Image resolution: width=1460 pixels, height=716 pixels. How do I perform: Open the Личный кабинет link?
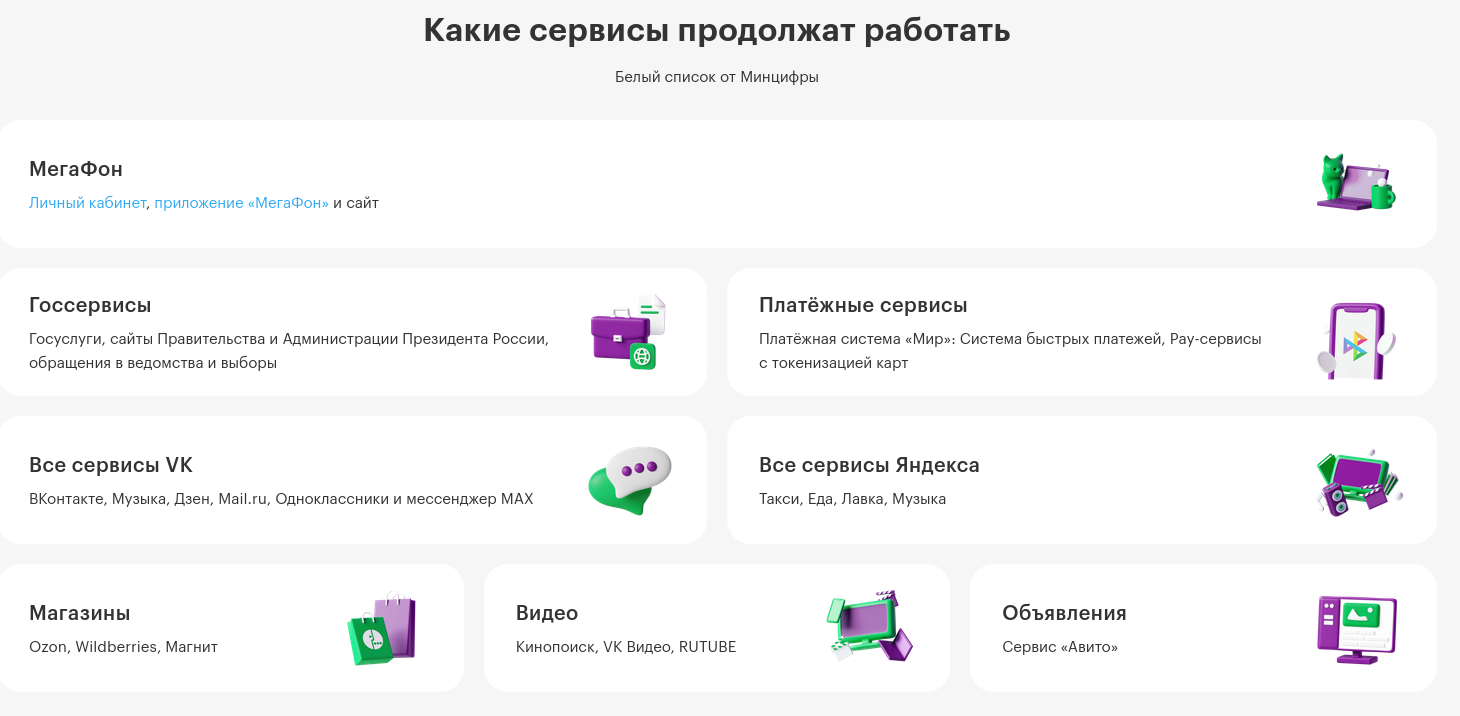coord(88,203)
